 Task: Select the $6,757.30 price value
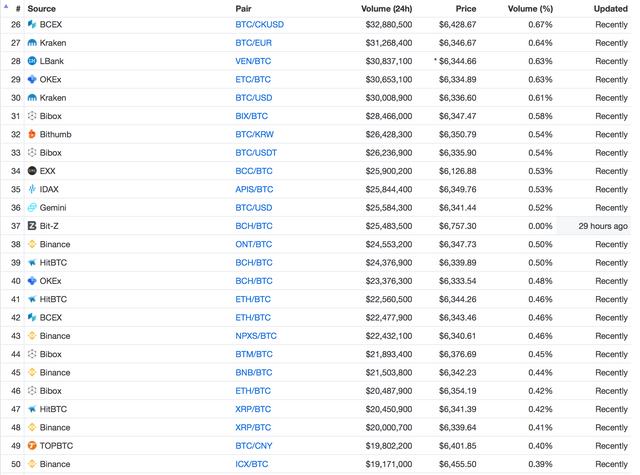[x=458, y=226]
